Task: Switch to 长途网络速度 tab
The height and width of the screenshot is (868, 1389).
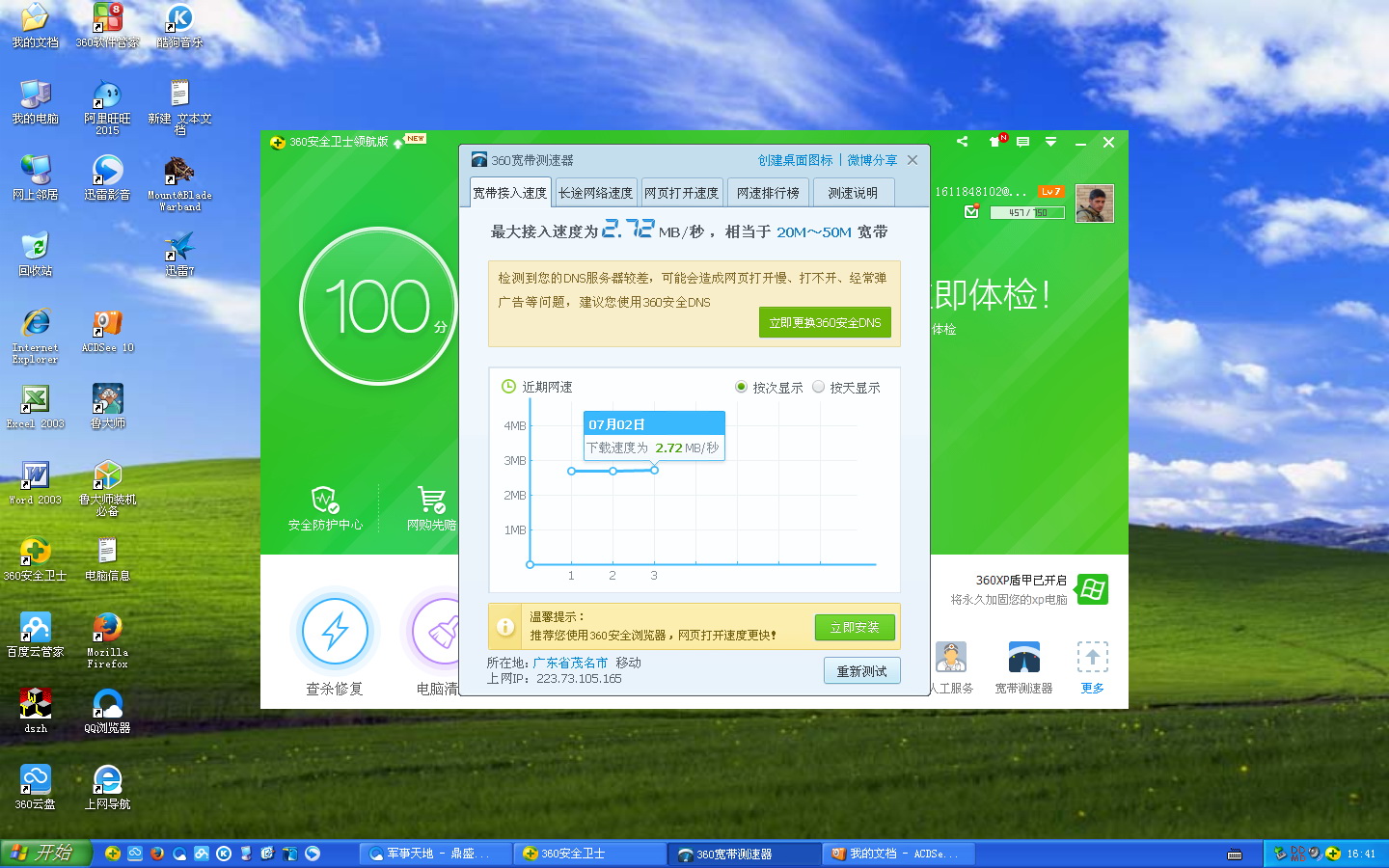Action: [x=595, y=193]
